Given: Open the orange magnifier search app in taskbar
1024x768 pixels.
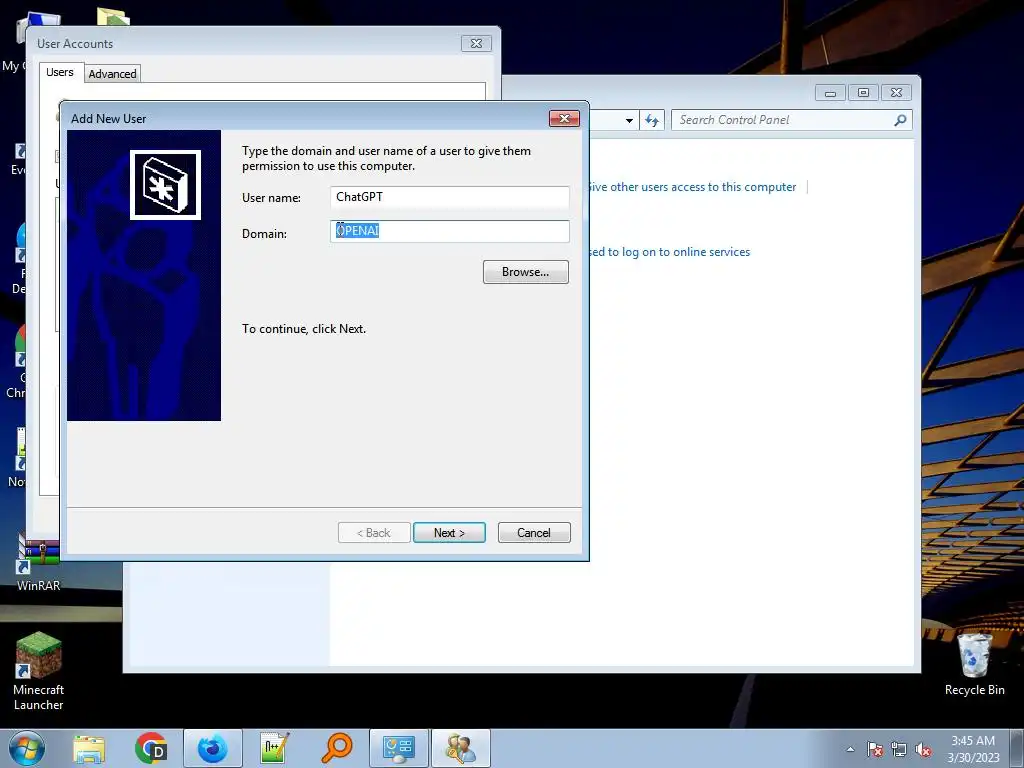Looking at the screenshot, I should [x=337, y=748].
